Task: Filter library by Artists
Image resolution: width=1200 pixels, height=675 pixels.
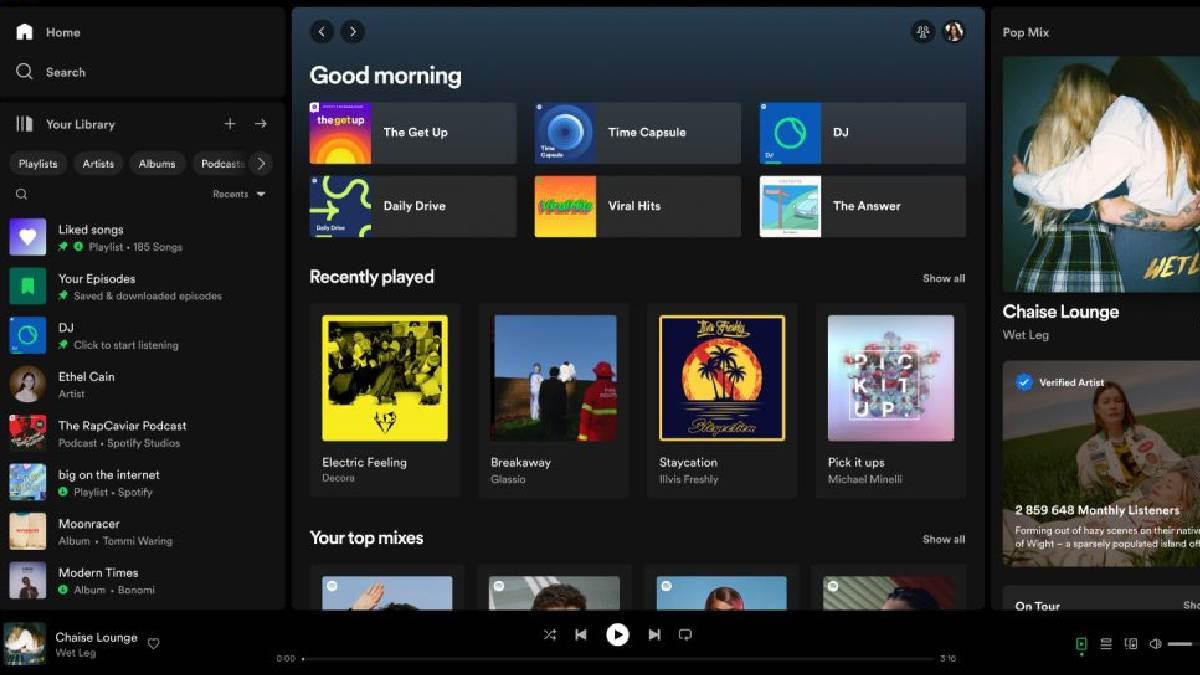Action: coord(97,163)
